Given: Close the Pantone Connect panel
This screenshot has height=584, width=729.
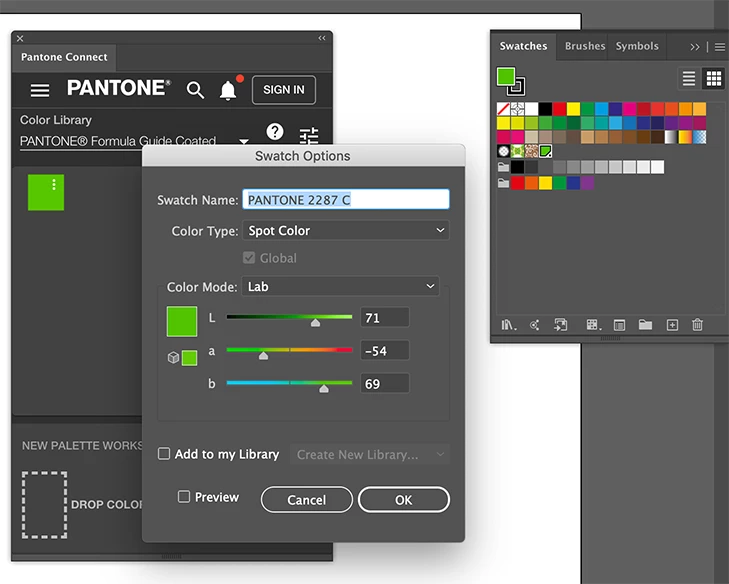Looking at the screenshot, I should pos(20,39).
